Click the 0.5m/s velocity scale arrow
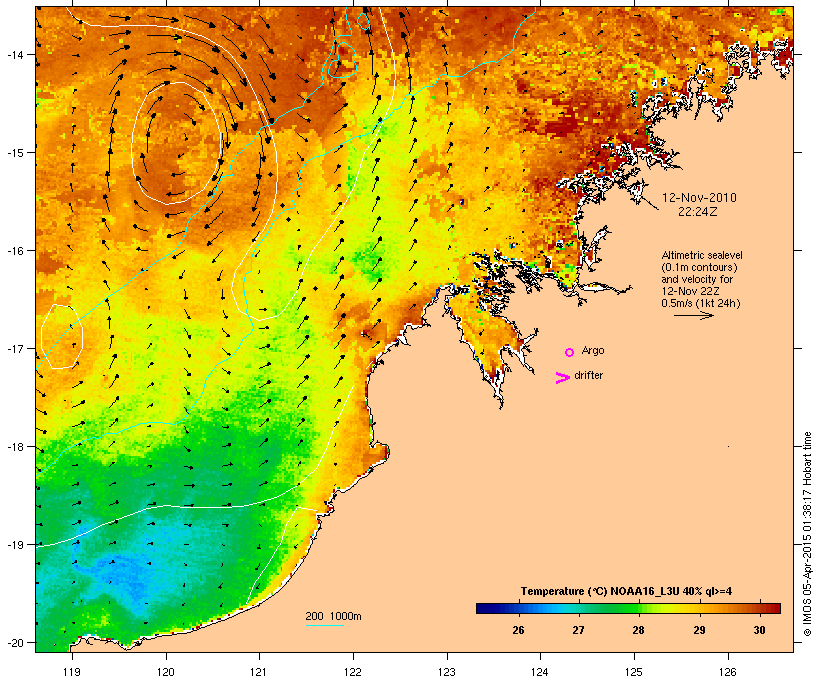The width and height of the screenshot is (820, 680). click(x=694, y=315)
